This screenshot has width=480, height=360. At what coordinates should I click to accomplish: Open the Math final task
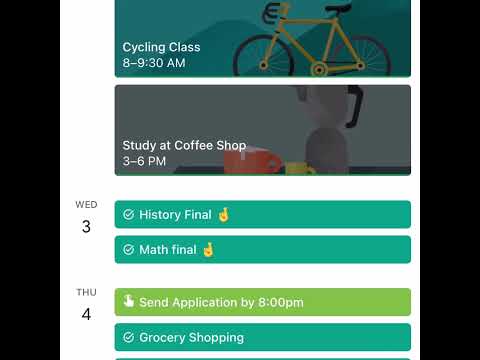pos(263,249)
